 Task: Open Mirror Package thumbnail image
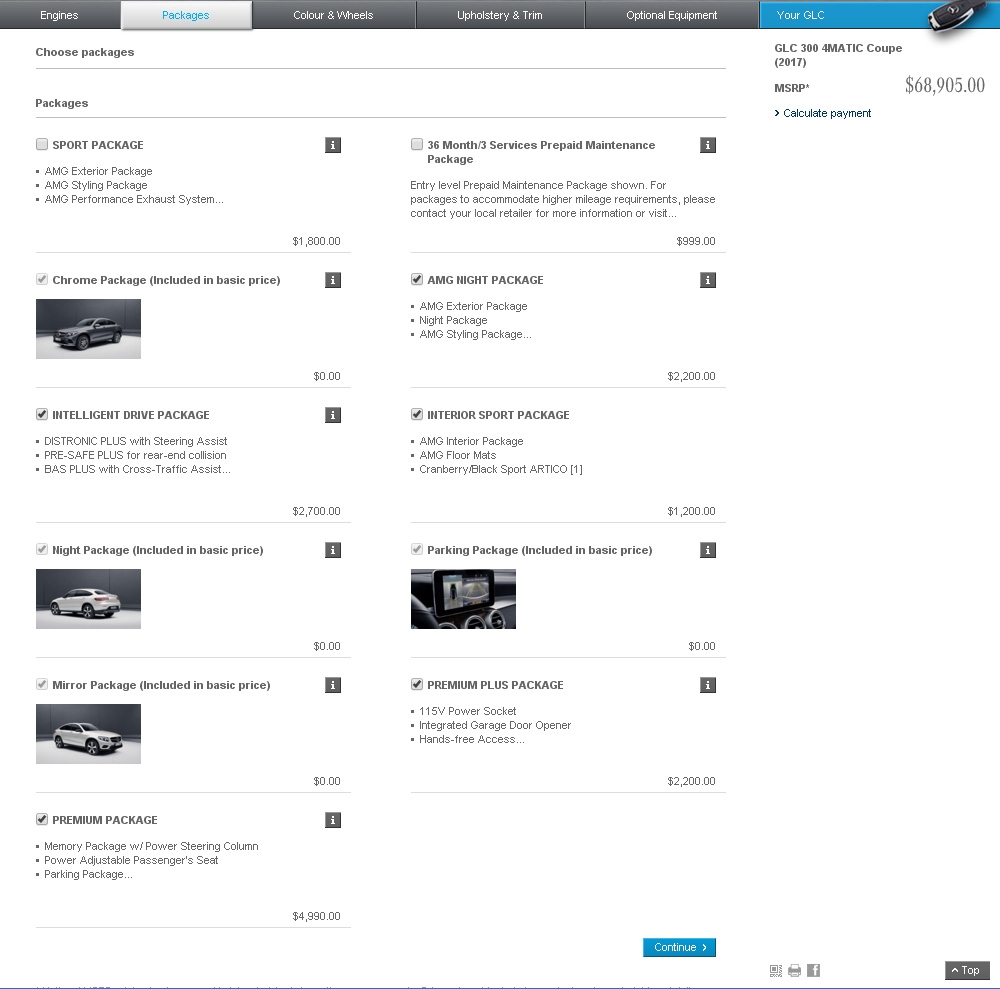88,734
